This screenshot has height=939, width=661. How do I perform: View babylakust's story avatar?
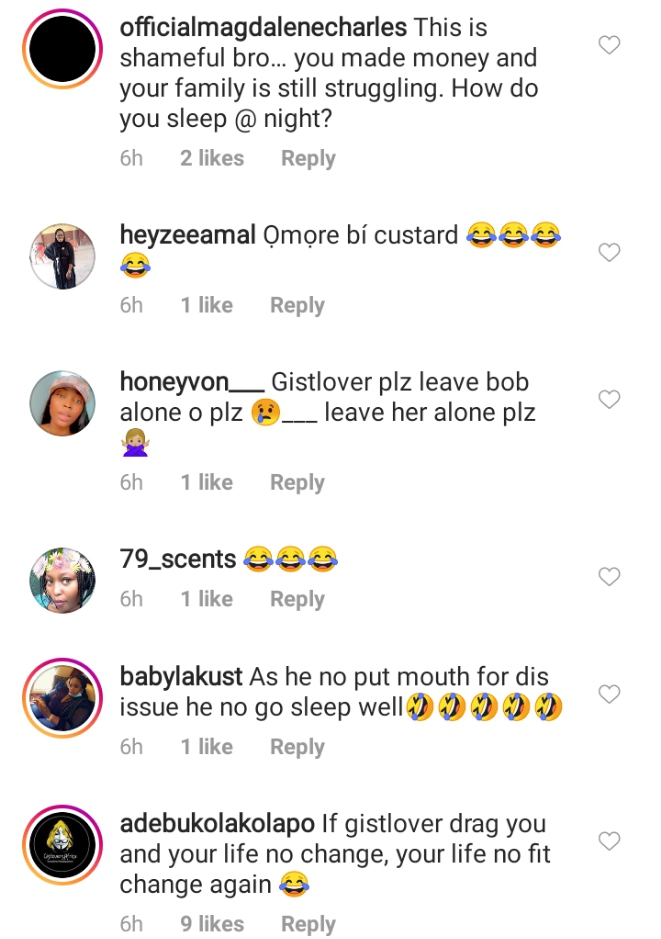click(x=62, y=698)
